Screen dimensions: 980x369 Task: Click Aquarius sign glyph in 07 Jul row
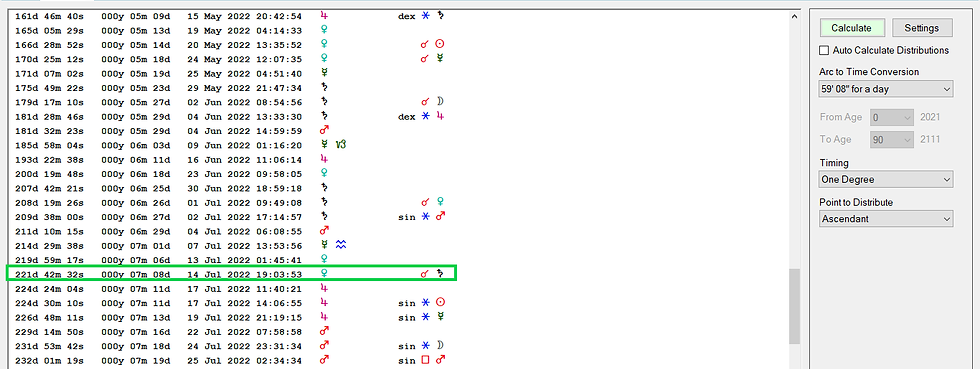(341, 245)
